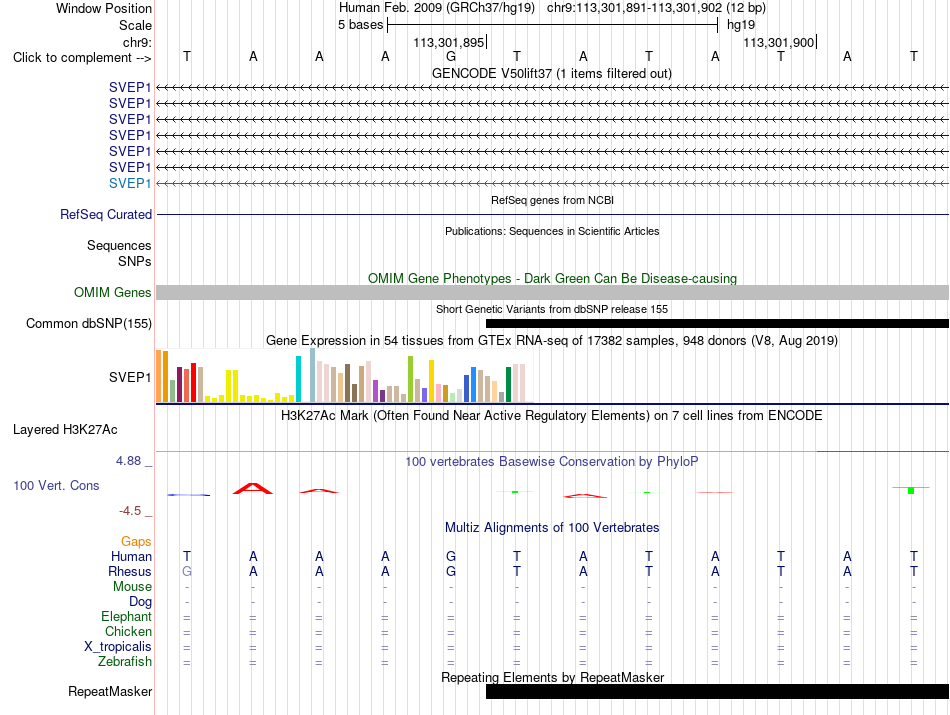Click the G base in the chr9 sequence row
Image resolution: width=950 pixels, height=715 pixels.
(x=451, y=57)
